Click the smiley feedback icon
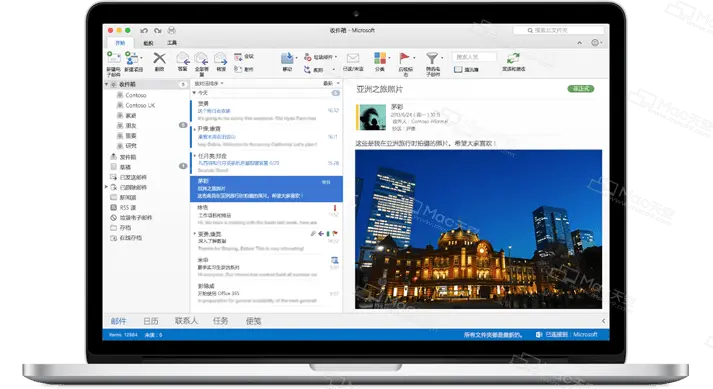The width and height of the screenshot is (713, 389). click(x=595, y=42)
